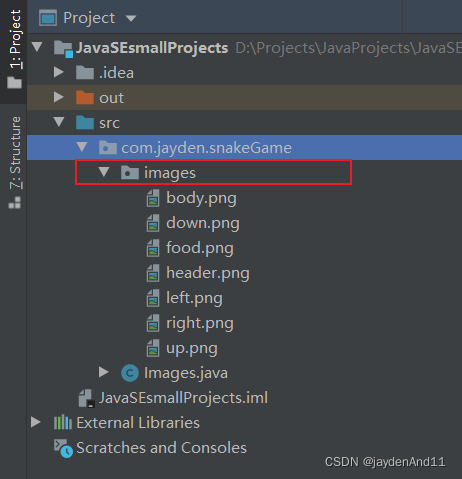Collapse the images folder arrow
Image resolution: width=462 pixels, height=479 pixels.
(x=104, y=171)
